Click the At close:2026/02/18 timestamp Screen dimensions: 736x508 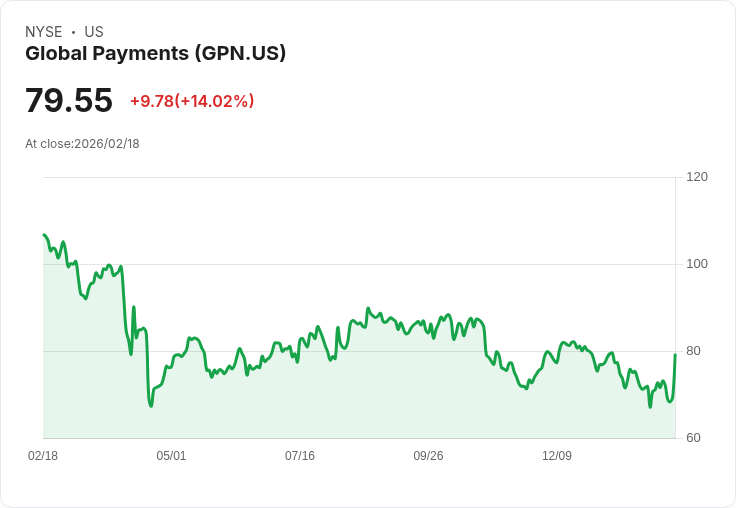(x=82, y=144)
